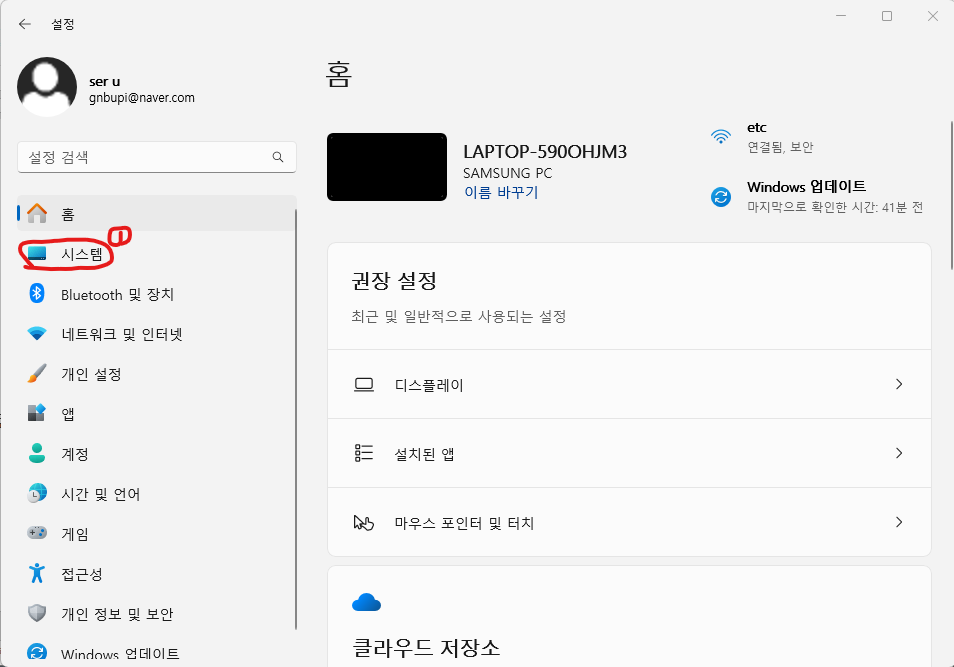This screenshot has width=954, height=667.
Task: Click the sidebar vertical scrollbar
Action: [296, 420]
